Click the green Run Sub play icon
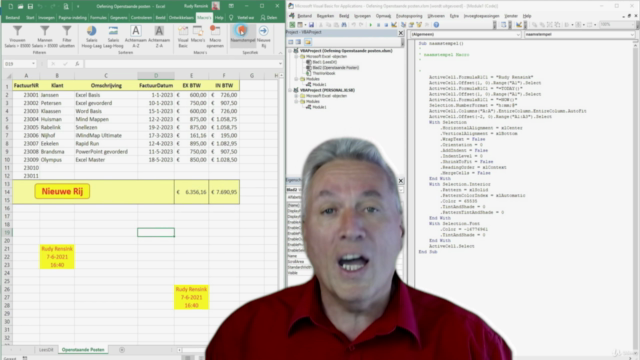Viewport: 640px width, 360px height. coord(371,25)
